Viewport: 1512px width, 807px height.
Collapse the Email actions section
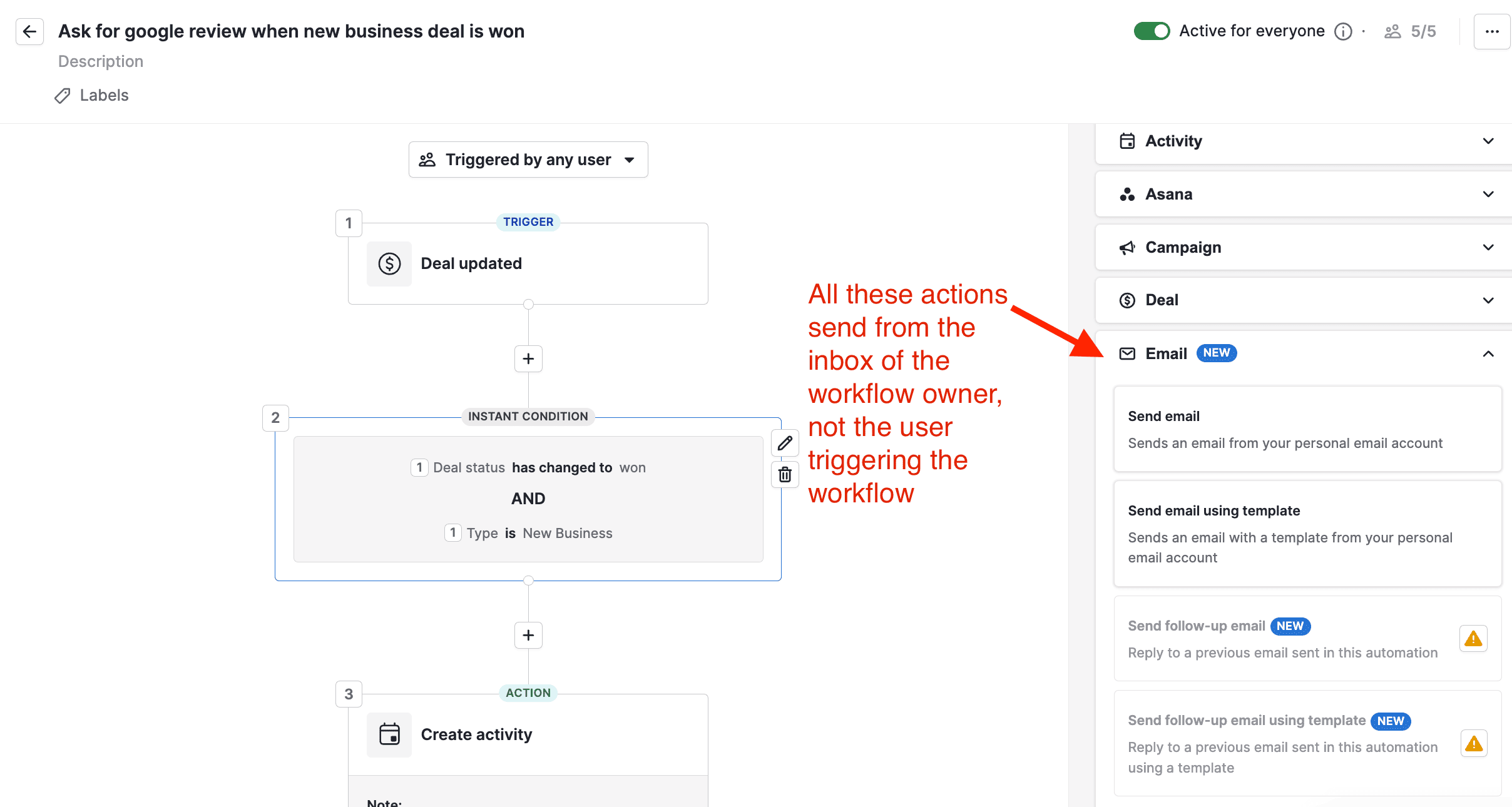(x=1488, y=354)
